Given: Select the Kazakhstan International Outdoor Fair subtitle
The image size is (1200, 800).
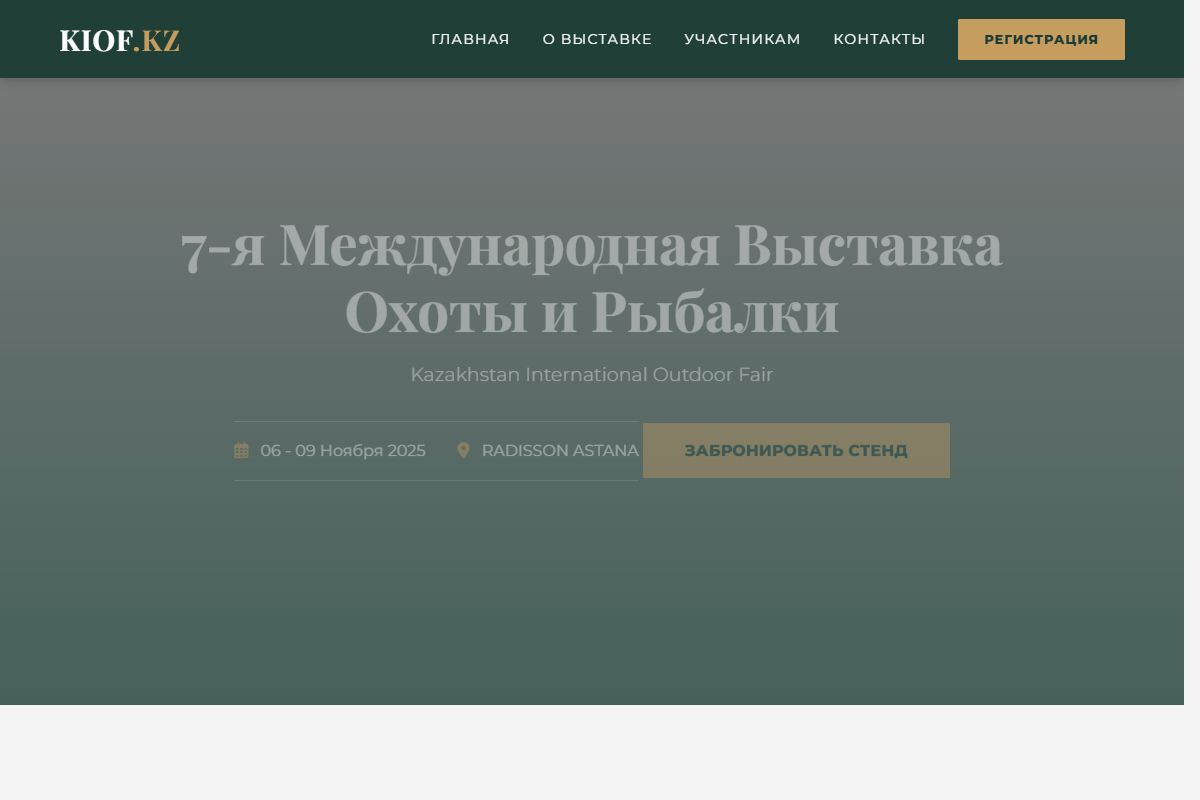Looking at the screenshot, I should [592, 374].
